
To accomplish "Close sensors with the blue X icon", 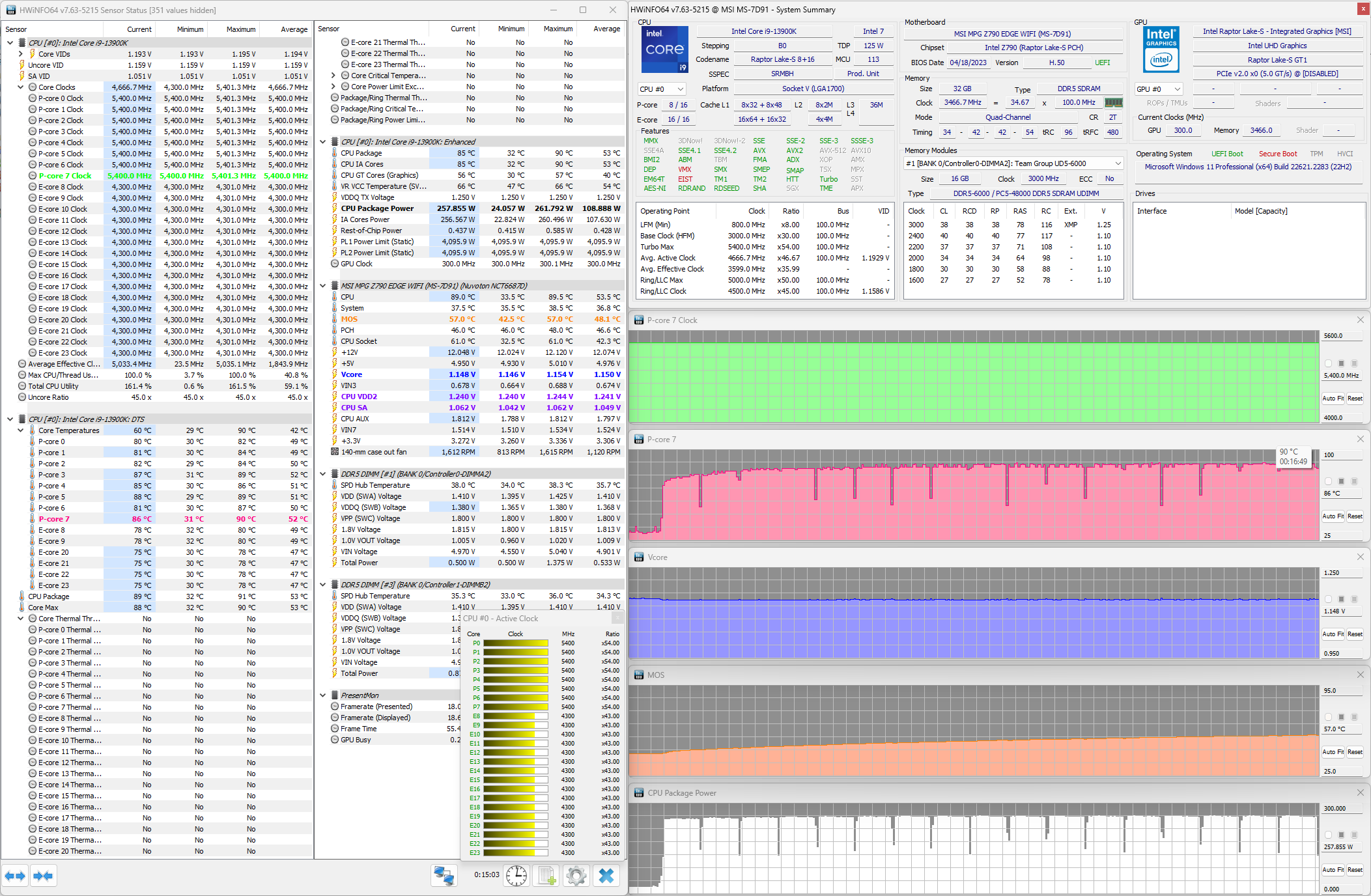I will tap(606, 876).
